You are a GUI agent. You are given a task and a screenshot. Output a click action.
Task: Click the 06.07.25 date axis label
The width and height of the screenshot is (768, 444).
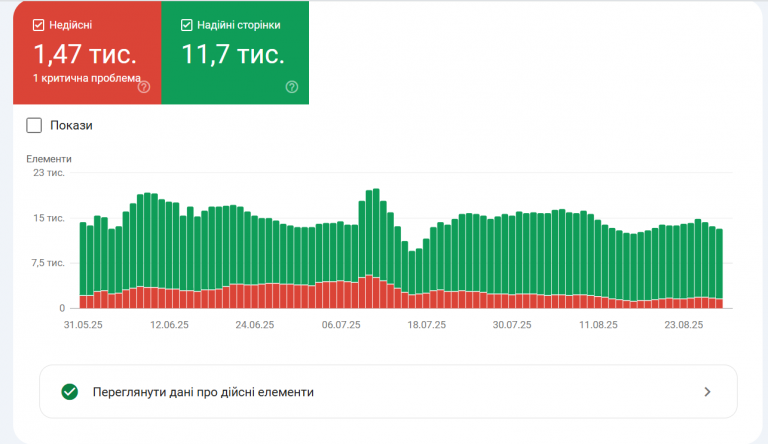click(341, 325)
